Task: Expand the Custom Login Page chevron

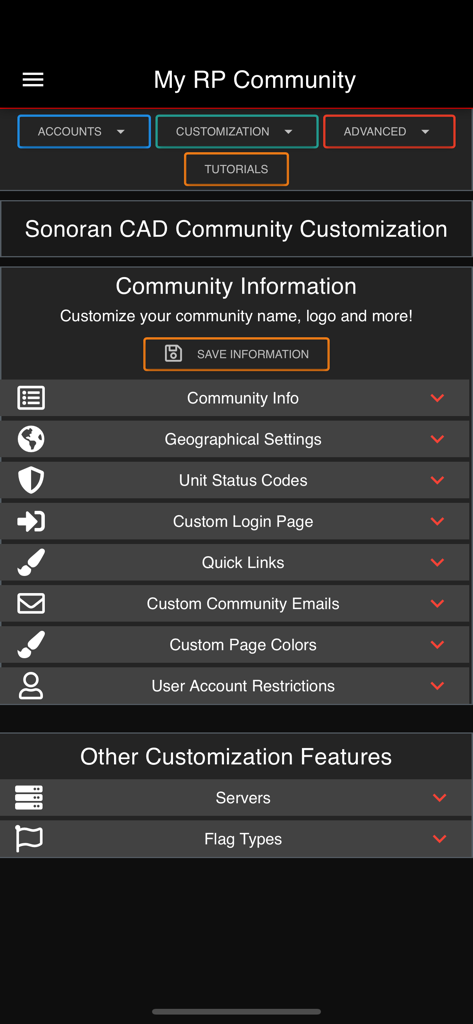Action: pos(438,521)
